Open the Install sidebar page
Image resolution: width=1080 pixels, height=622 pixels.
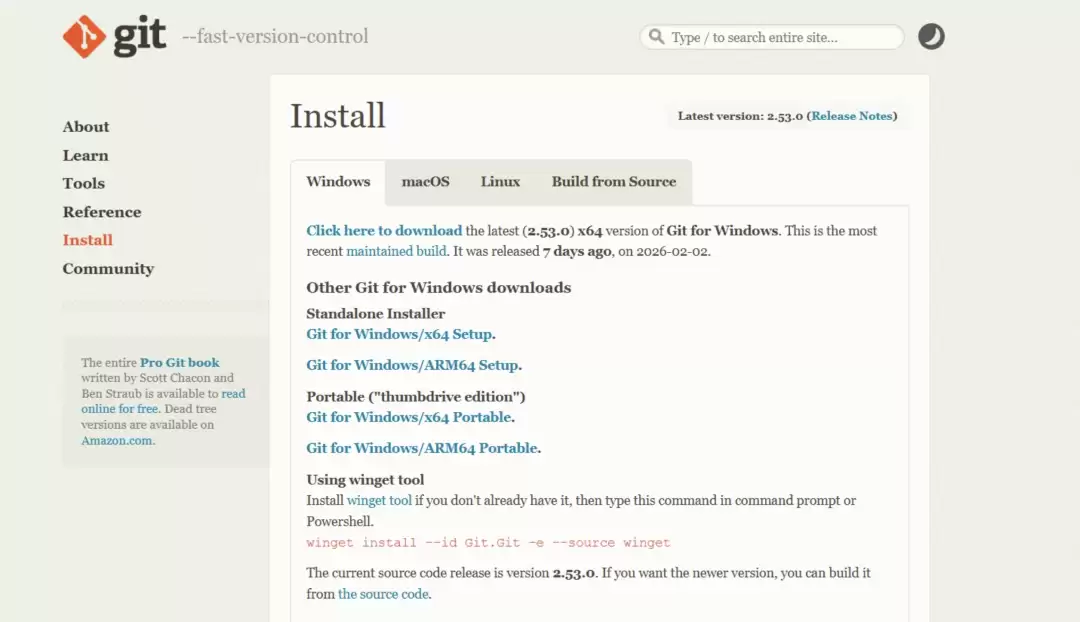(87, 240)
